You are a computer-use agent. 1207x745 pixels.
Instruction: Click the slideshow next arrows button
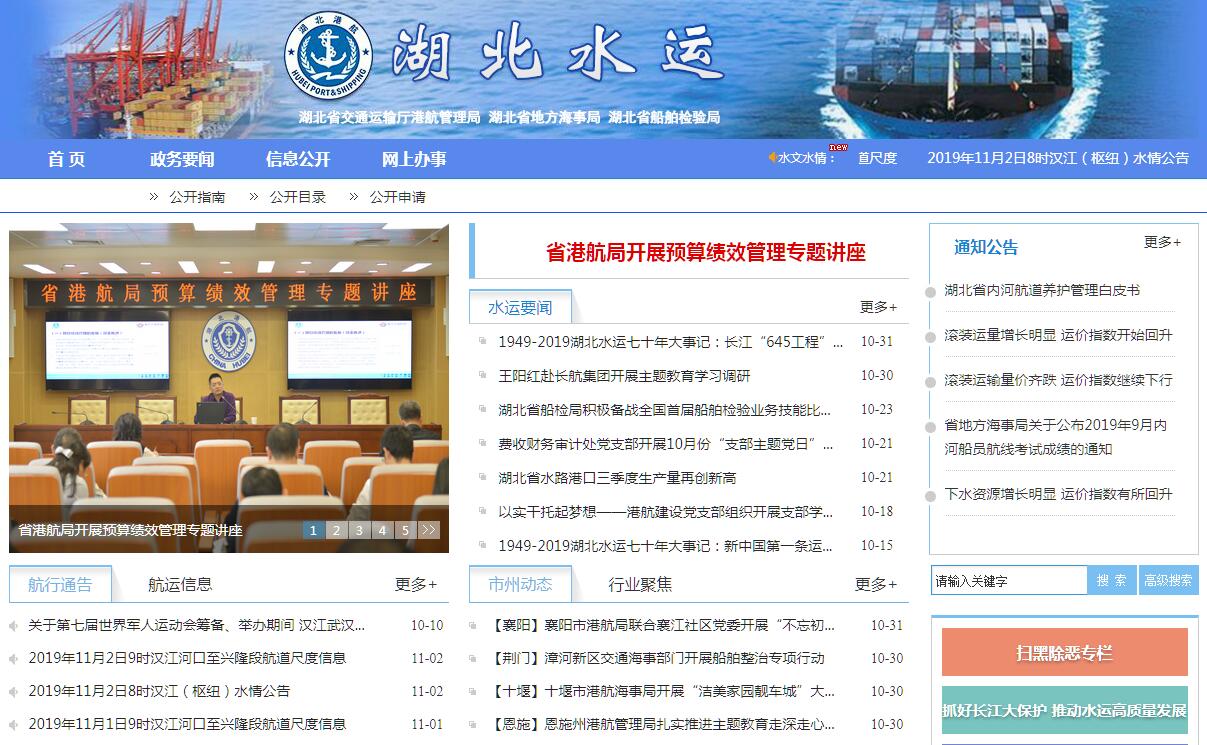click(429, 530)
